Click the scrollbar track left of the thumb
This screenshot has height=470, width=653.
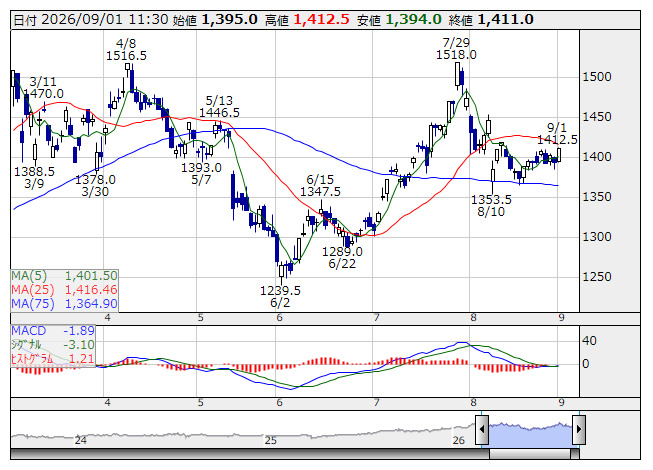[x=250, y=454]
